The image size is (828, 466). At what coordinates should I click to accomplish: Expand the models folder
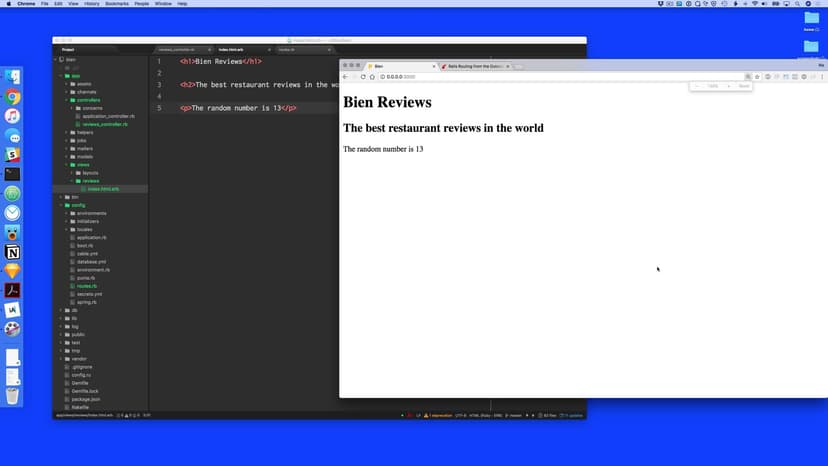pos(67,157)
